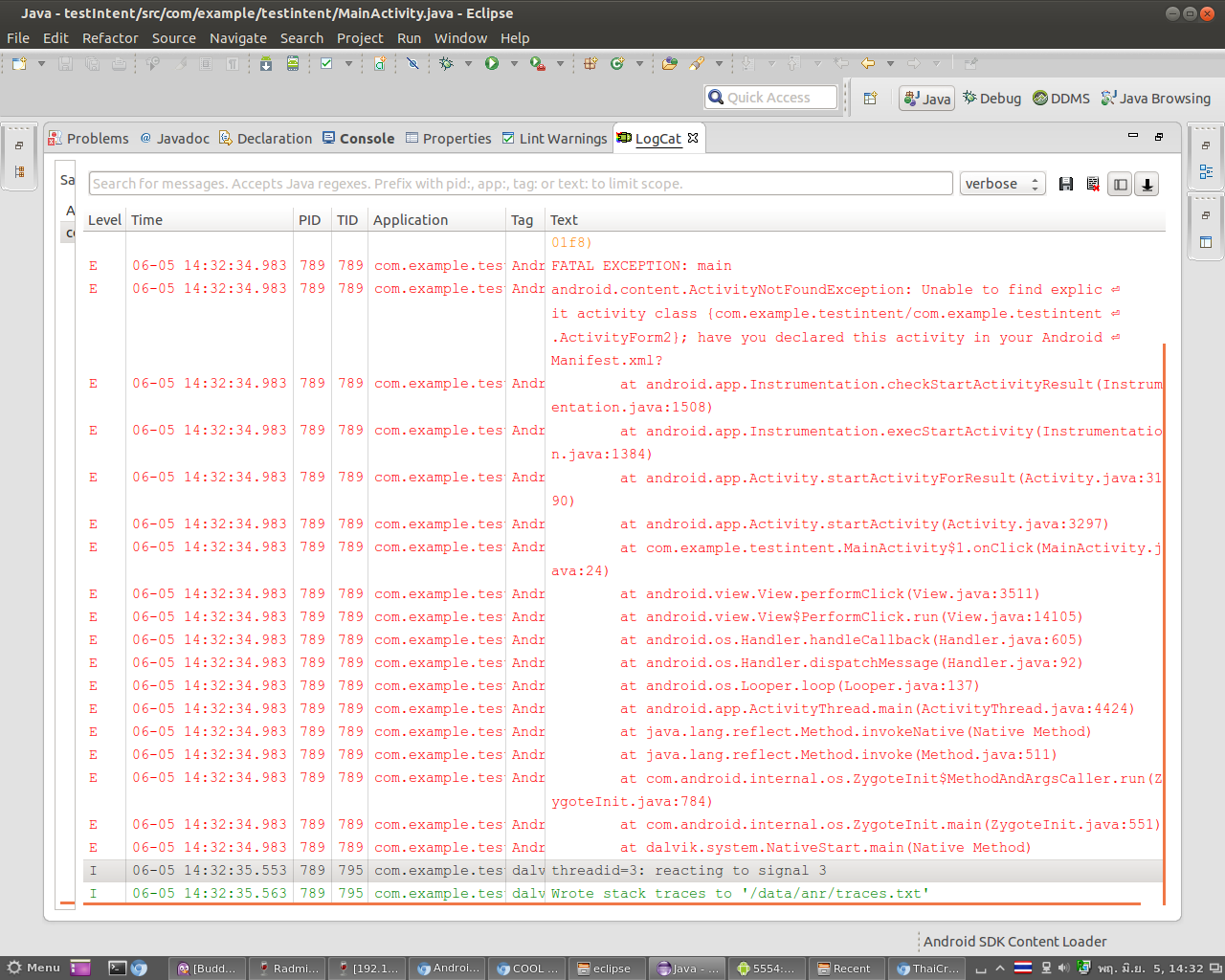
Task: Open the Project menu
Action: tap(360, 38)
